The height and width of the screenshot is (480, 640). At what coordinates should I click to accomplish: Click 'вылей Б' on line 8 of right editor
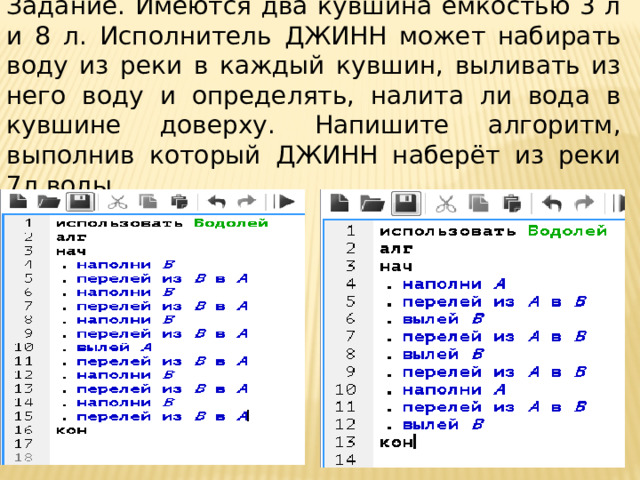pyautogui.click(x=443, y=354)
